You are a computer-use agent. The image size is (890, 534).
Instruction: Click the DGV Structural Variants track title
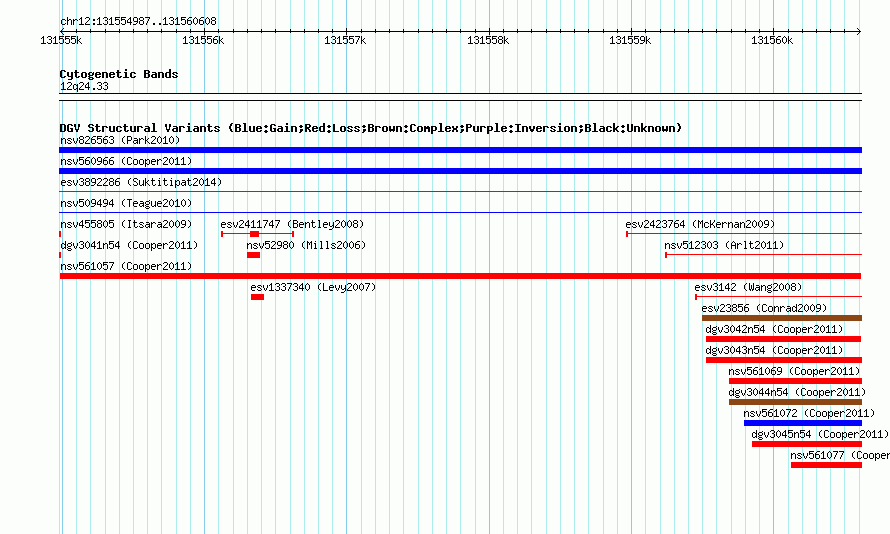(x=370, y=128)
